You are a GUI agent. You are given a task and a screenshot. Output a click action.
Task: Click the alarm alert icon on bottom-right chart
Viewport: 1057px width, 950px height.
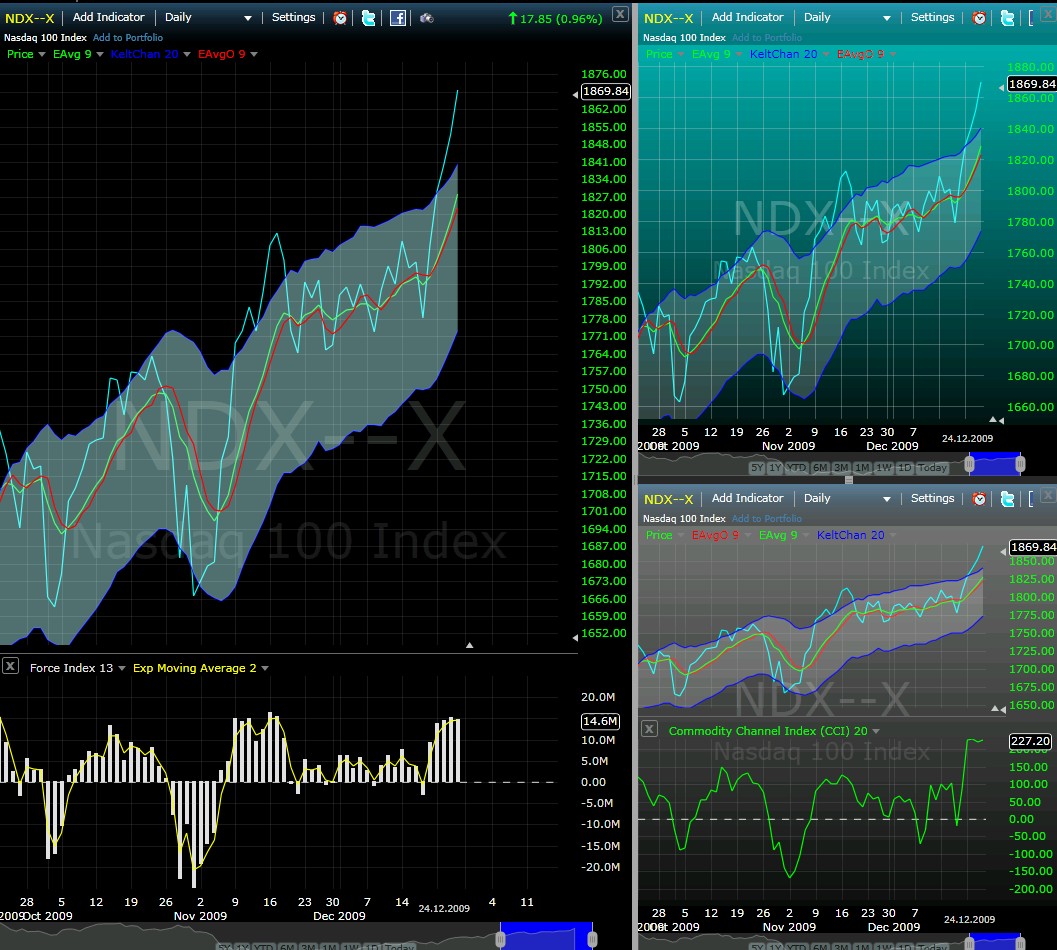(x=979, y=498)
